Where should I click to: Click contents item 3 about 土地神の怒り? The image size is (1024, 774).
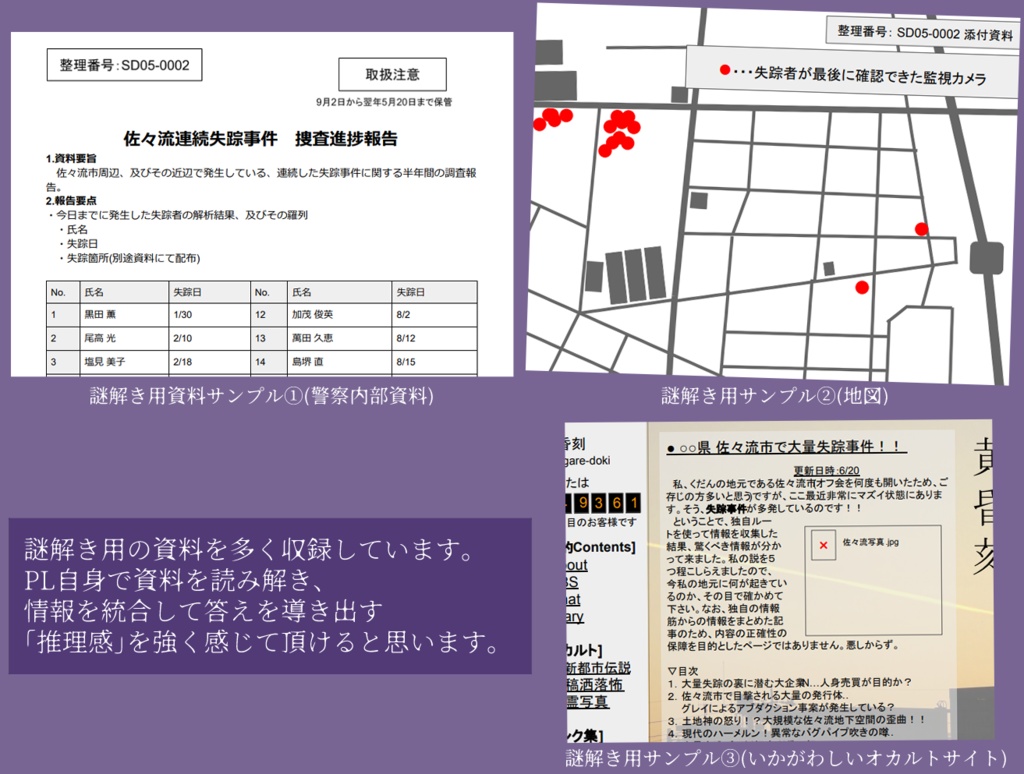[x=797, y=720]
